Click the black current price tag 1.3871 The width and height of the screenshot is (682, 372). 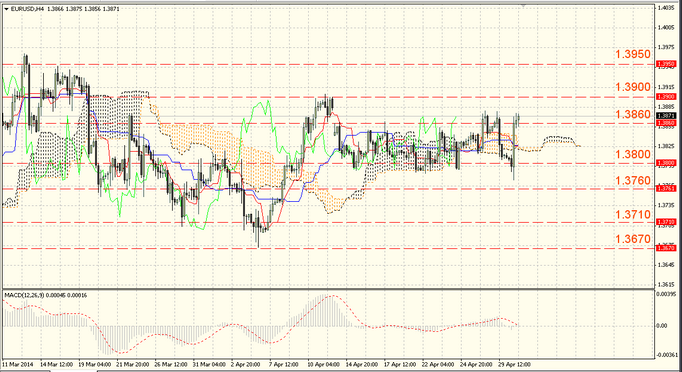pos(666,116)
